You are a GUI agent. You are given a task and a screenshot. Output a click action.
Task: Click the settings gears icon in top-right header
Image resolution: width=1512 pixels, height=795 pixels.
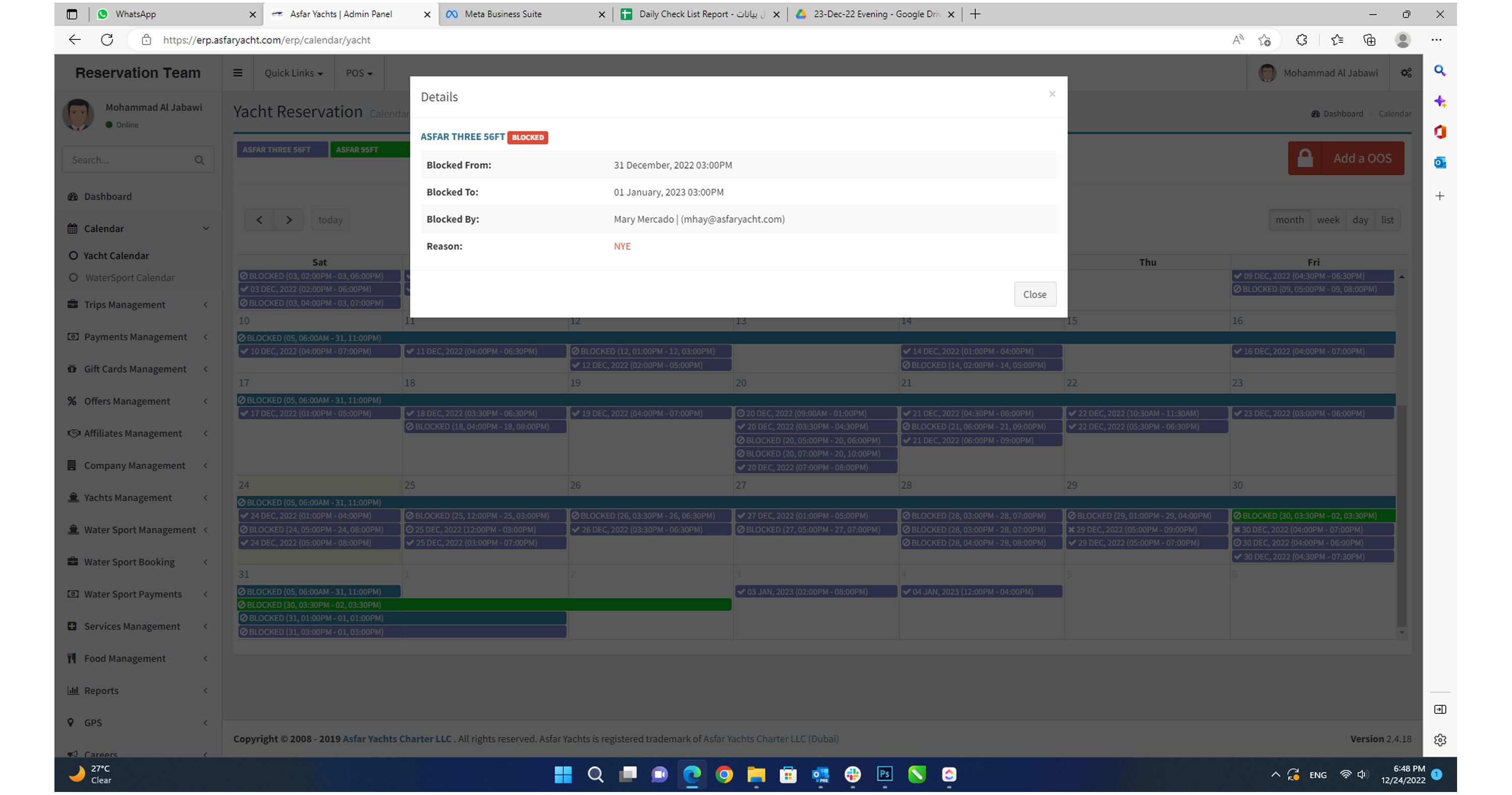click(x=1406, y=73)
